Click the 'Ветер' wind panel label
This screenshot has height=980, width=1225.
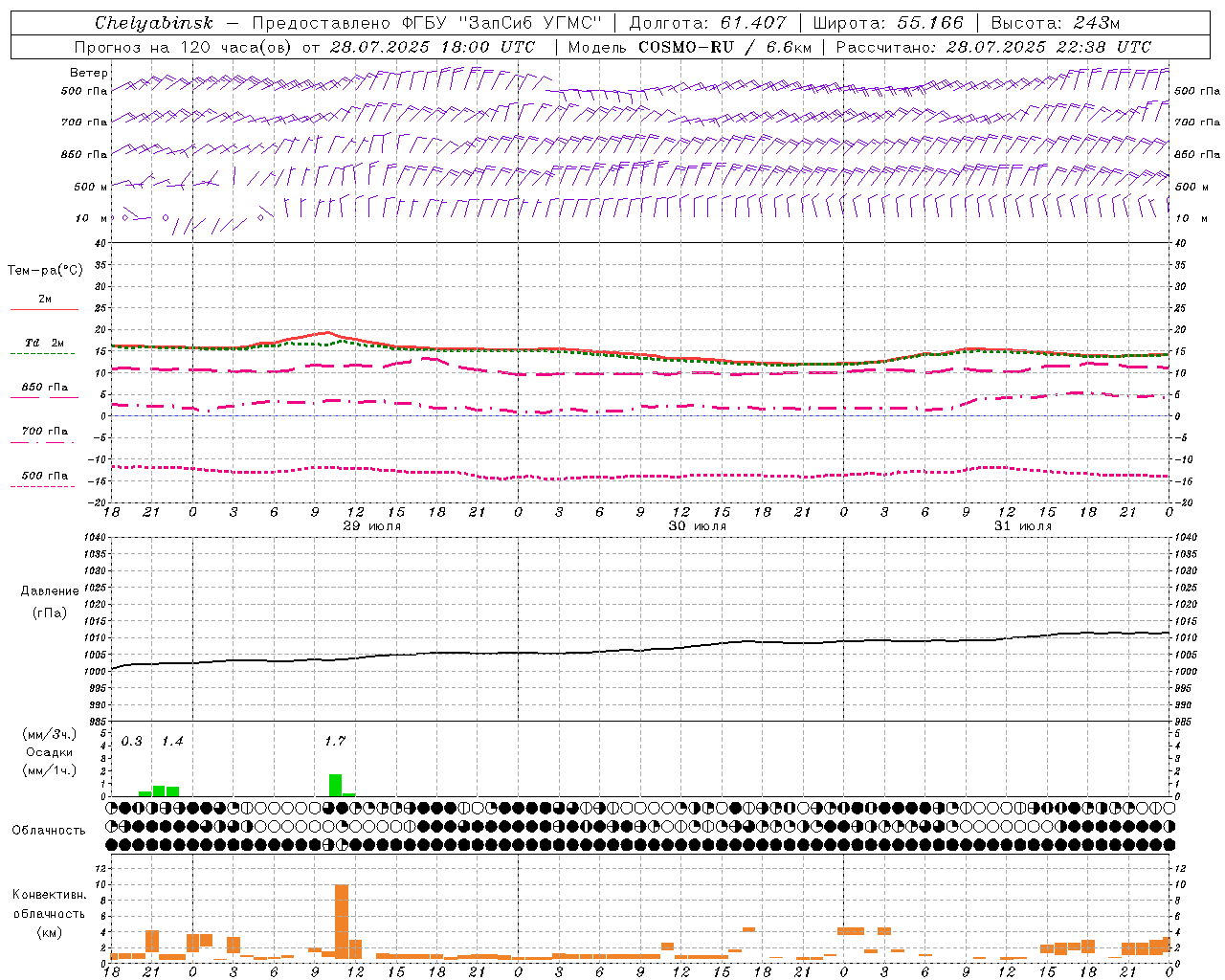tap(89, 73)
